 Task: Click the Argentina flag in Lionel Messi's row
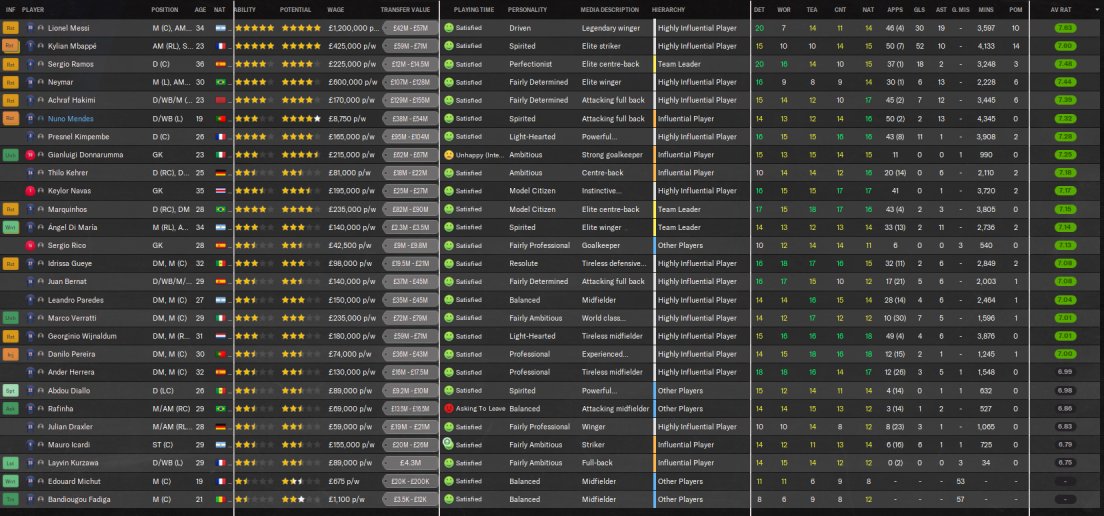(x=220, y=28)
